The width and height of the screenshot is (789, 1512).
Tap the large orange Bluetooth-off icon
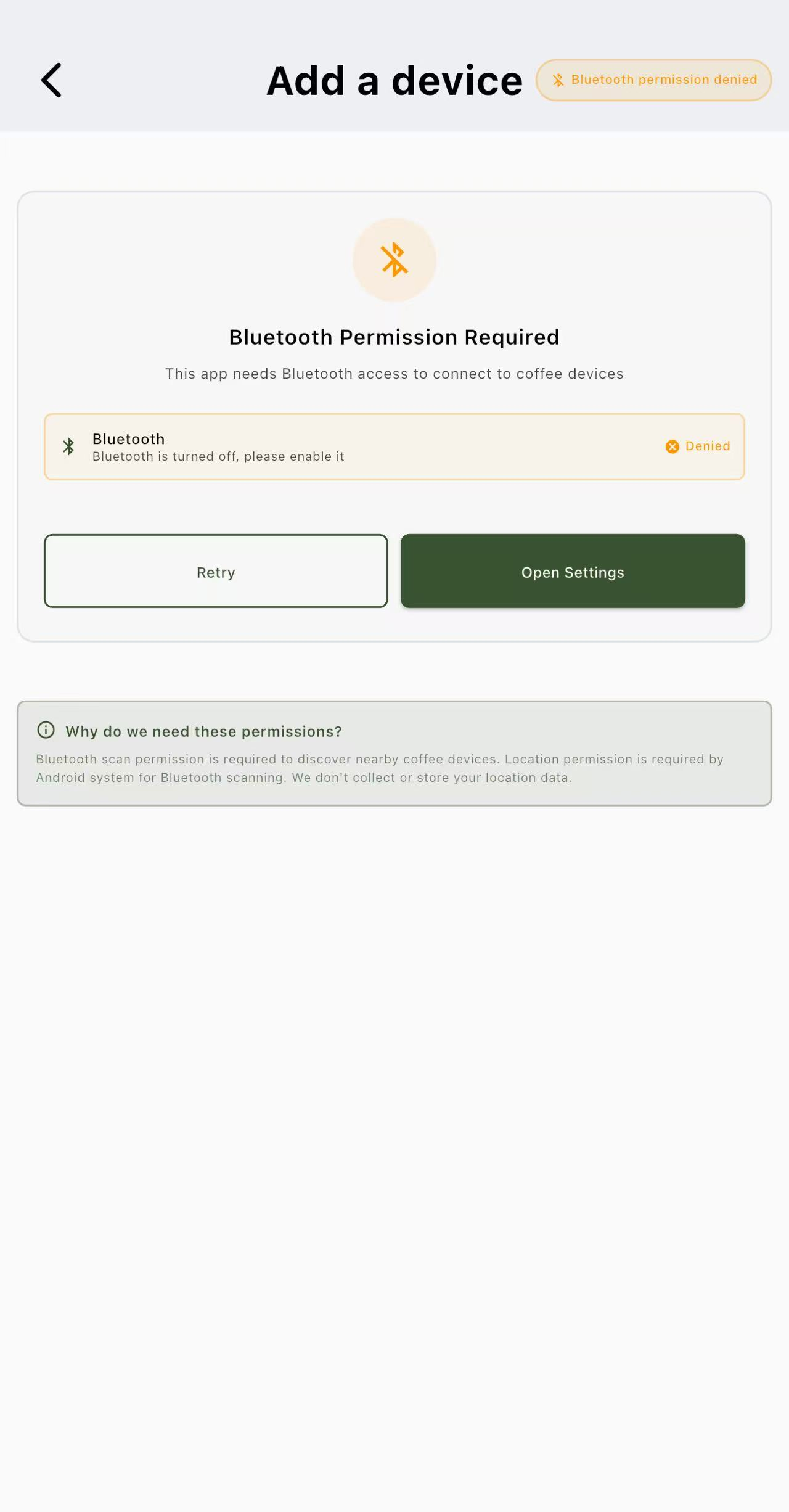pos(394,260)
